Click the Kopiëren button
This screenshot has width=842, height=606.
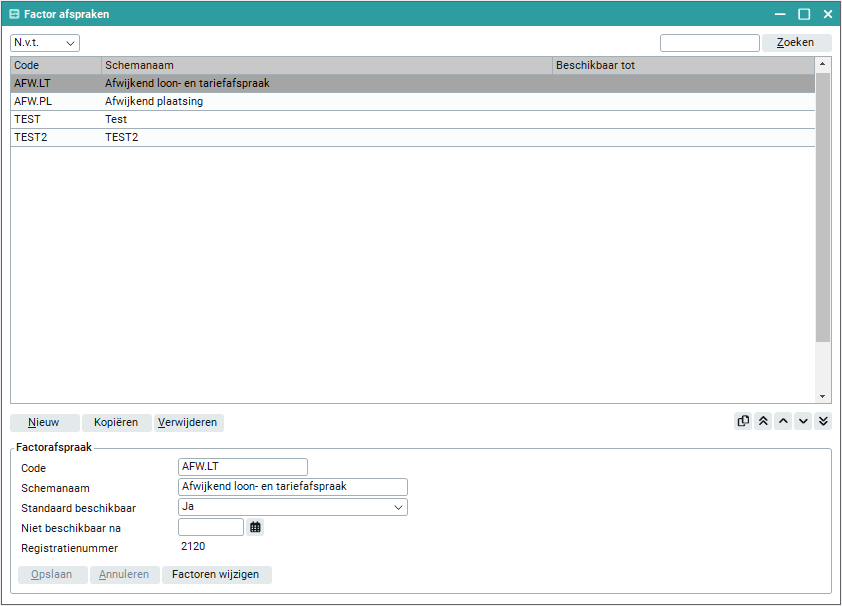click(x=116, y=422)
